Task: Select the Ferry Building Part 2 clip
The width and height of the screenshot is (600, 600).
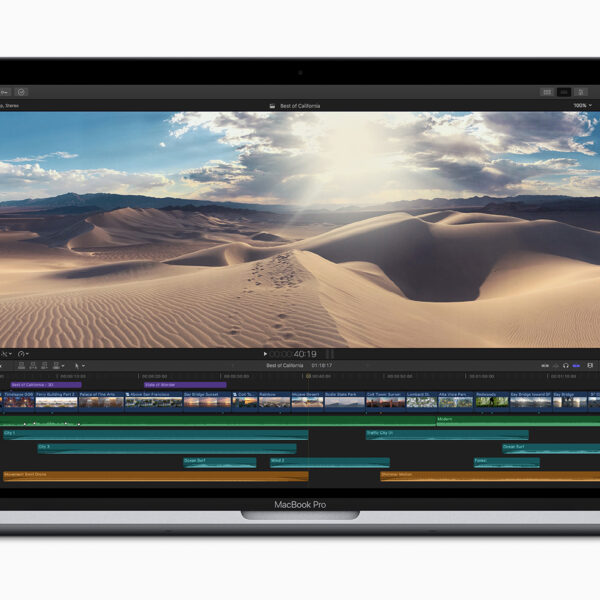Action: tap(57, 402)
